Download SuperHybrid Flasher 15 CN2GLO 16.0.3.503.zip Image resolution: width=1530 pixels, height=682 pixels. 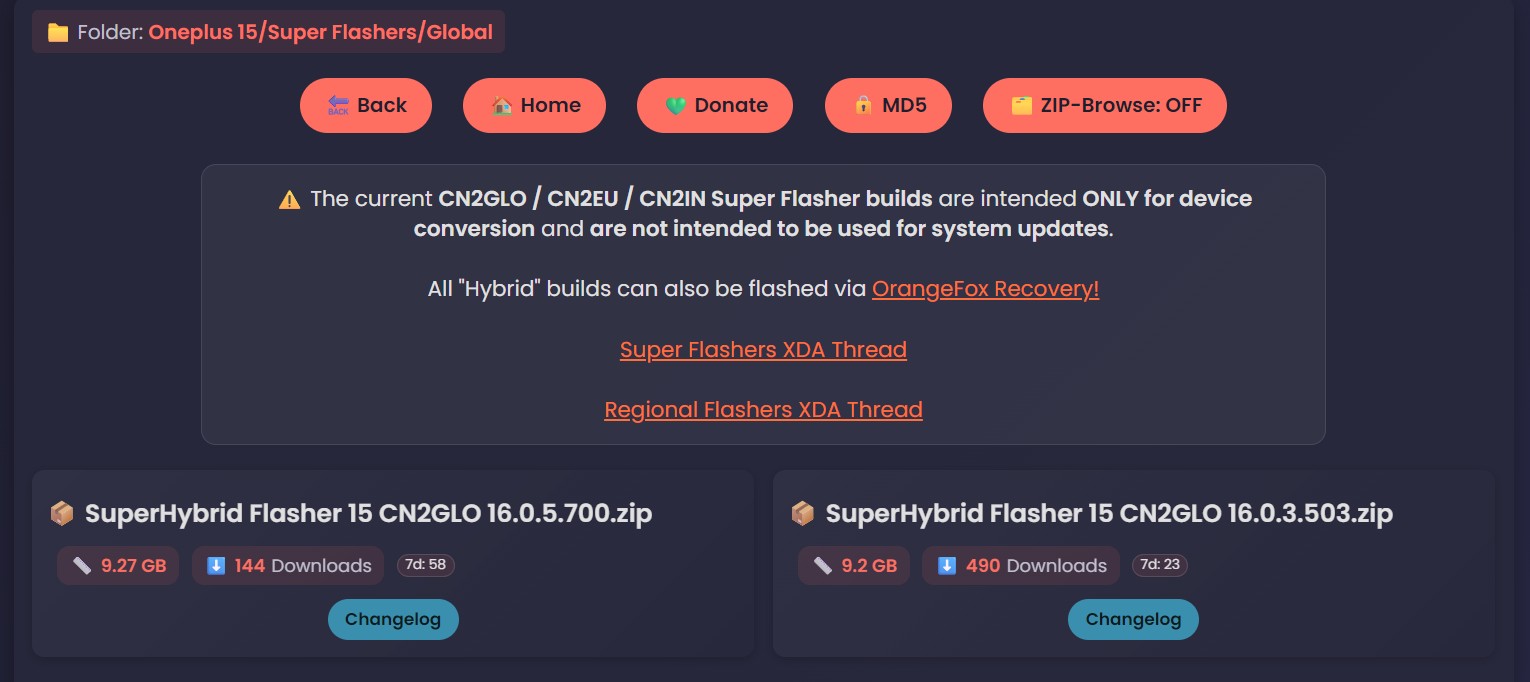[1108, 514]
